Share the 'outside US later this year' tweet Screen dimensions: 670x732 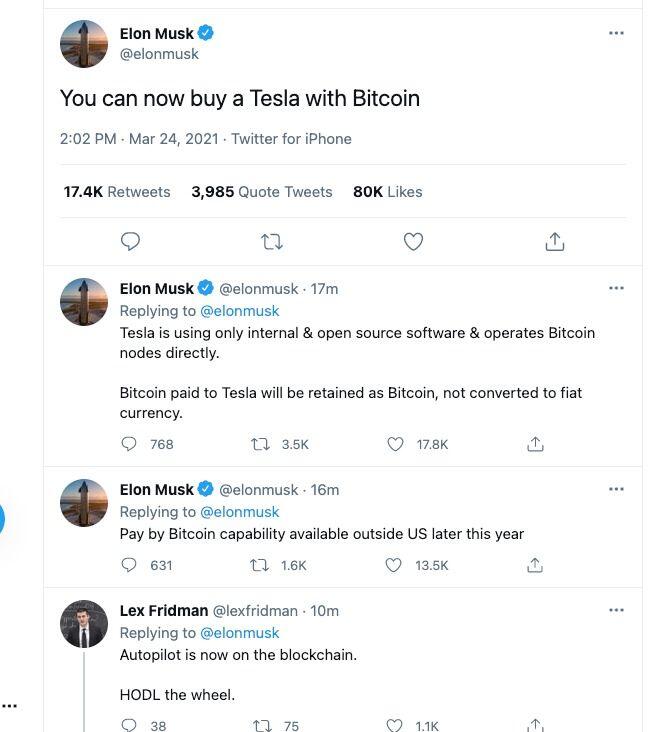tap(535, 565)
